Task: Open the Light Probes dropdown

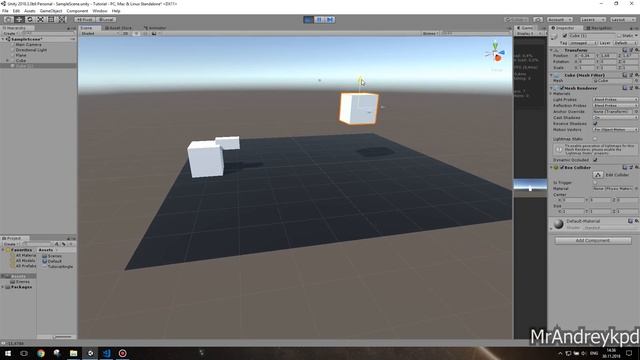Action: pos(615,100)
